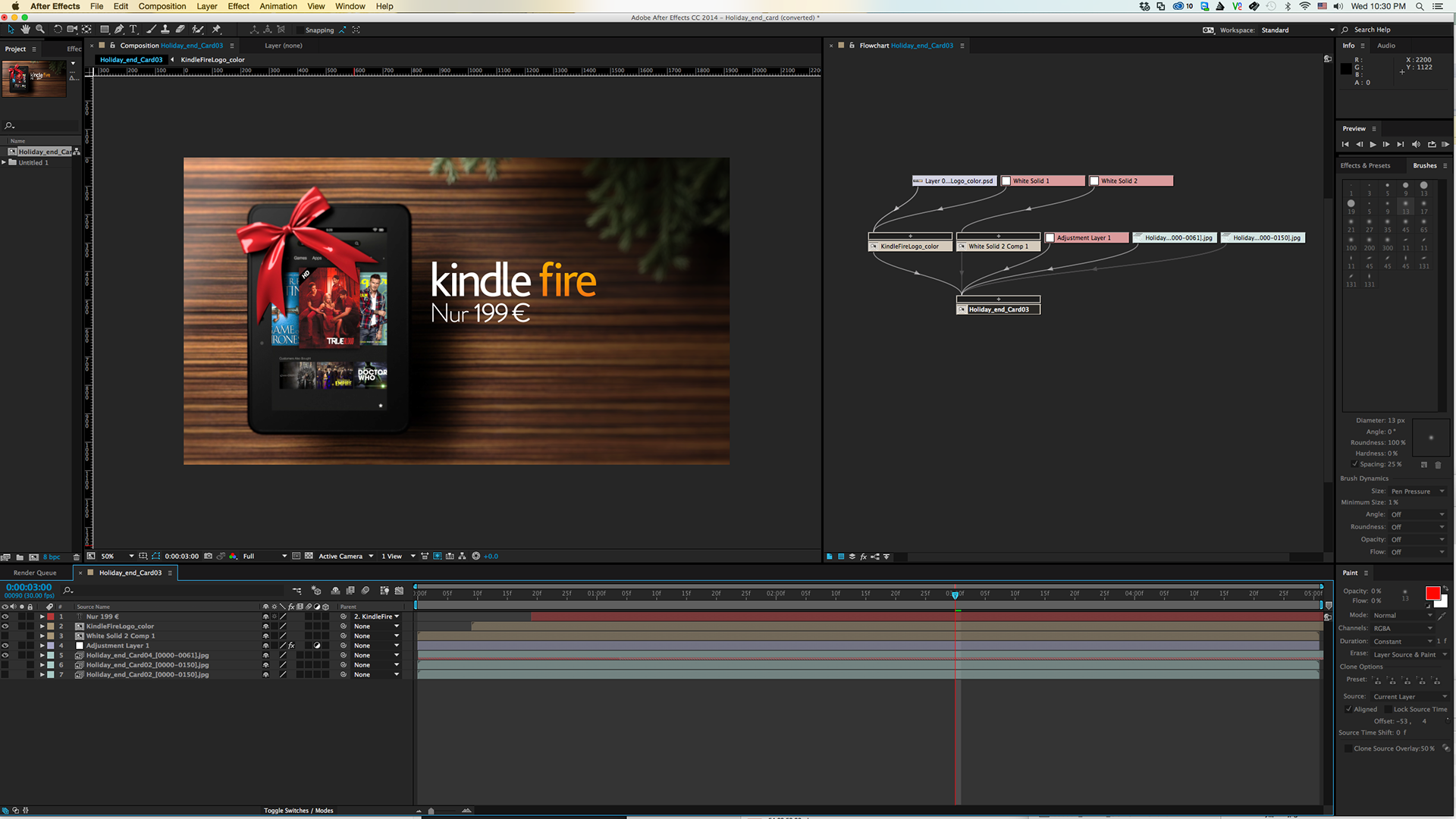The image size is (1456, 819).
Task: Open brush Size Pen Pressure dropdown
Action: (x=1417, y=491)
